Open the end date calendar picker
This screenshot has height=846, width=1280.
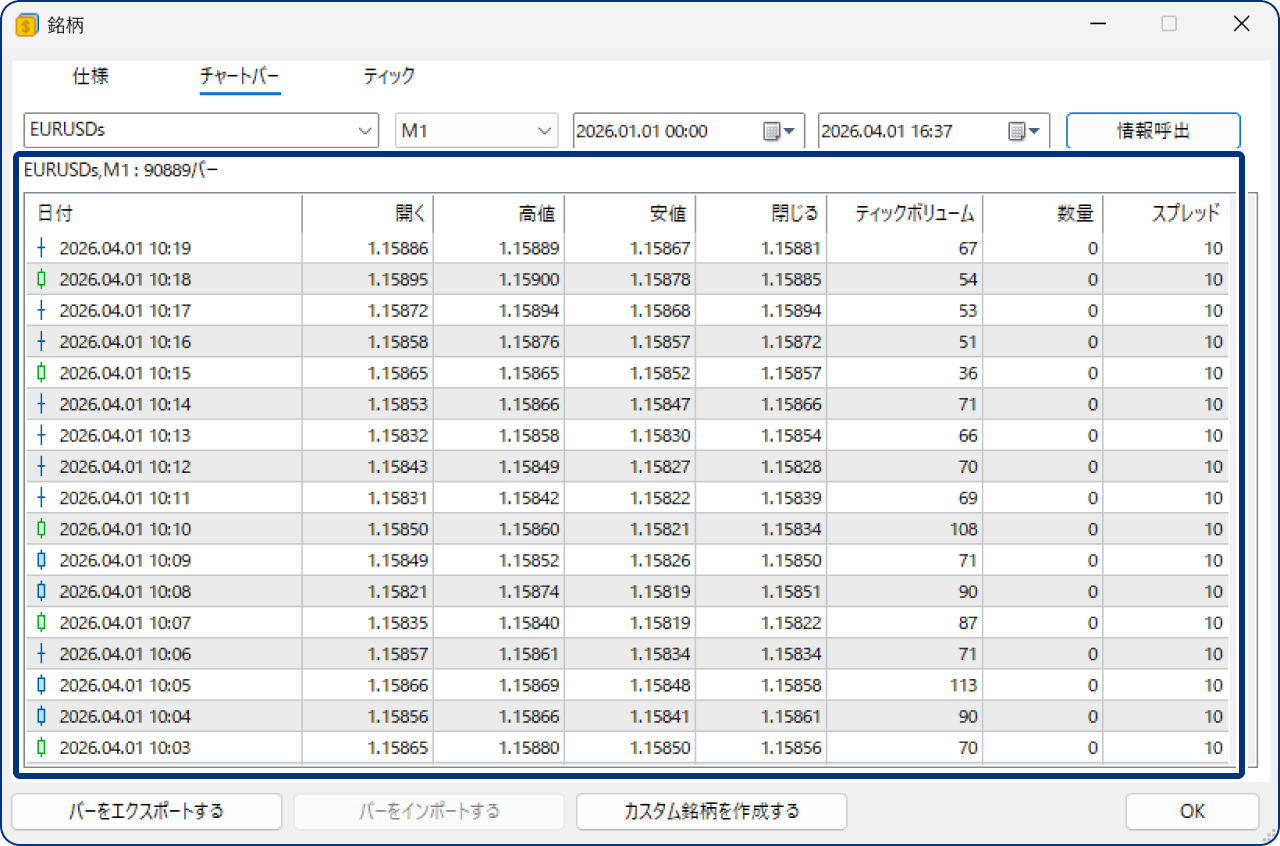click(1024, 131)
